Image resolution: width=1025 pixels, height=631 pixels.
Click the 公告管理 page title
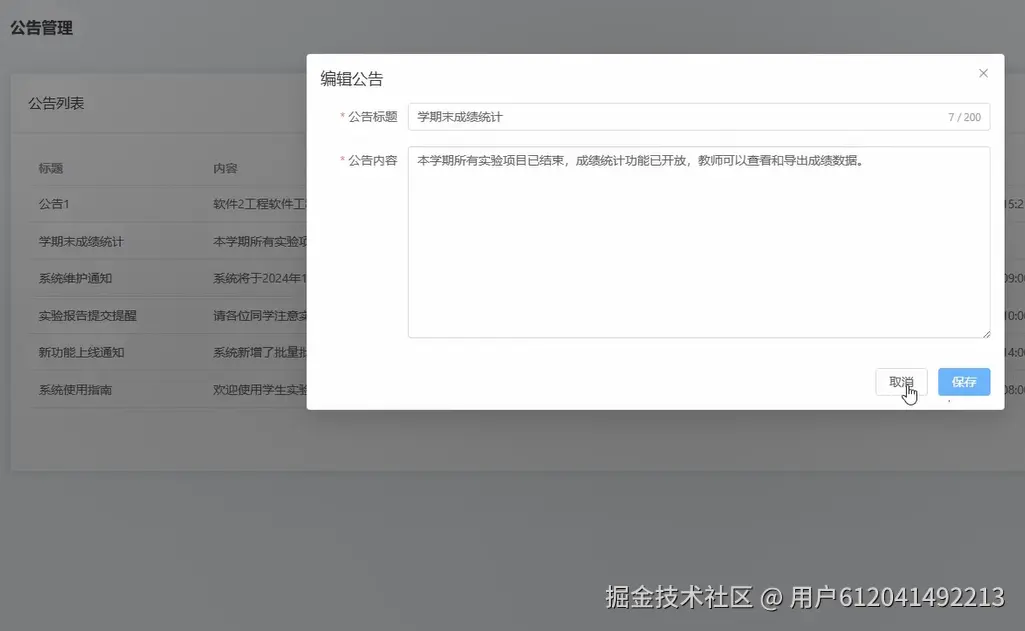[x=41, y=28]
